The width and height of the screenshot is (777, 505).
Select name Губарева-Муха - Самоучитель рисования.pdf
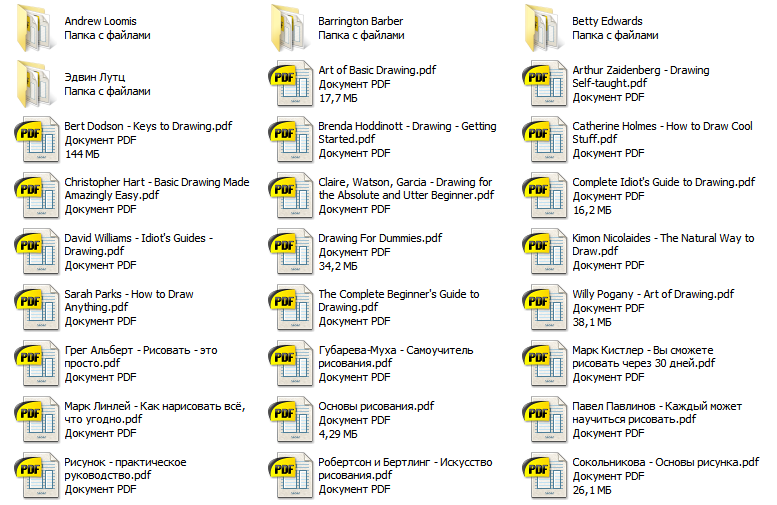[395, 357]
